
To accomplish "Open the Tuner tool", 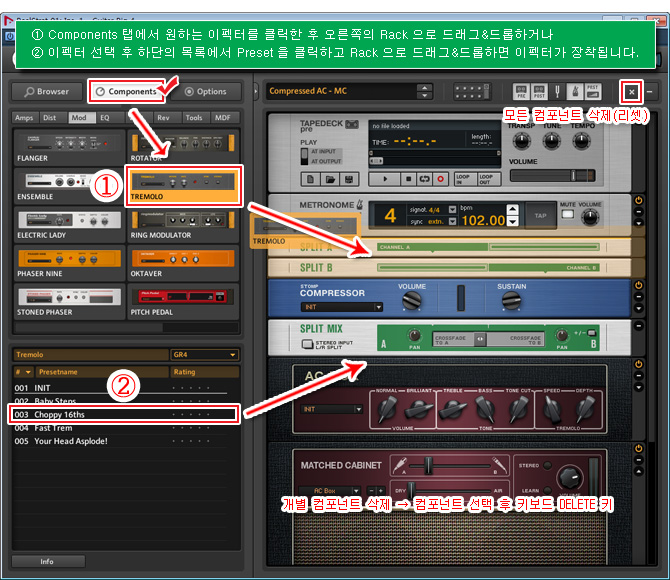I will tap(557, 91).
